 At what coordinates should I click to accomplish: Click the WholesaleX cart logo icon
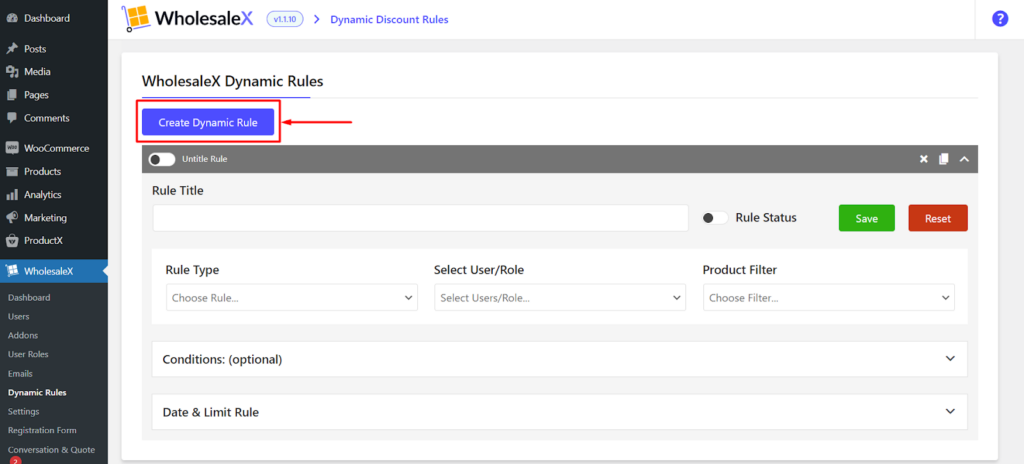(135, 19)
